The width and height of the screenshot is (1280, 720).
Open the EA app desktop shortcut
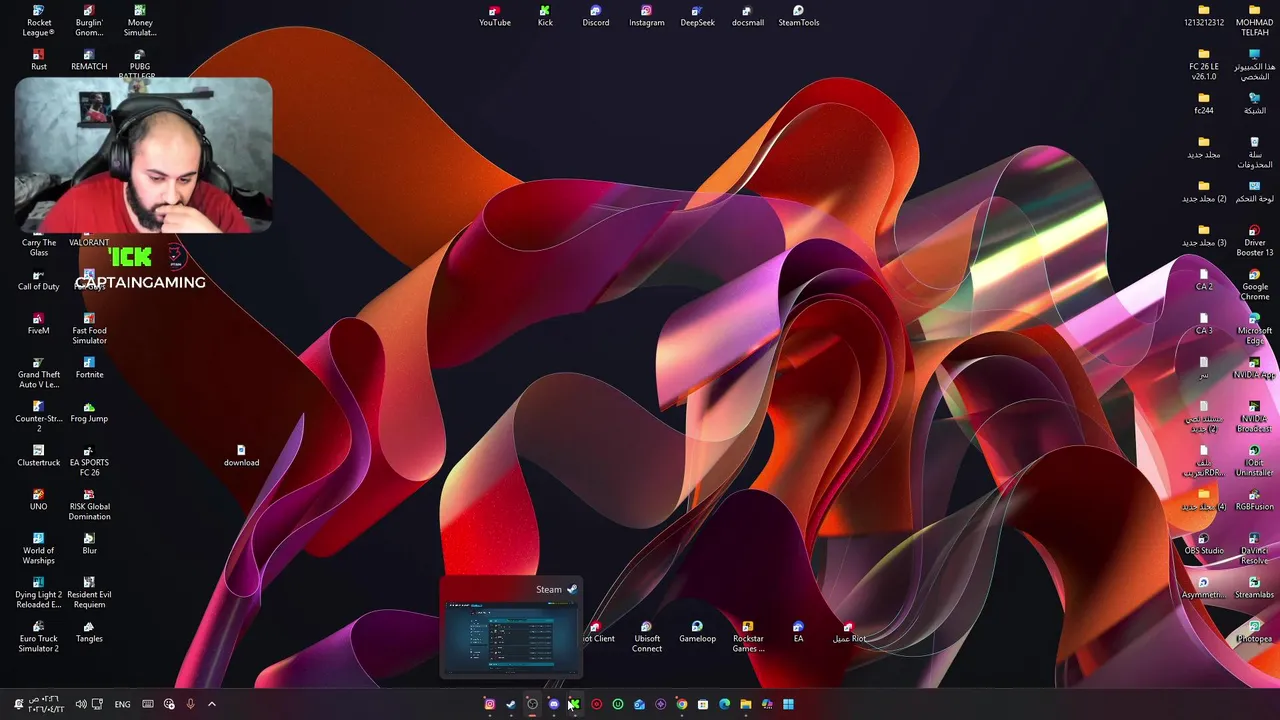pos(799,631)
